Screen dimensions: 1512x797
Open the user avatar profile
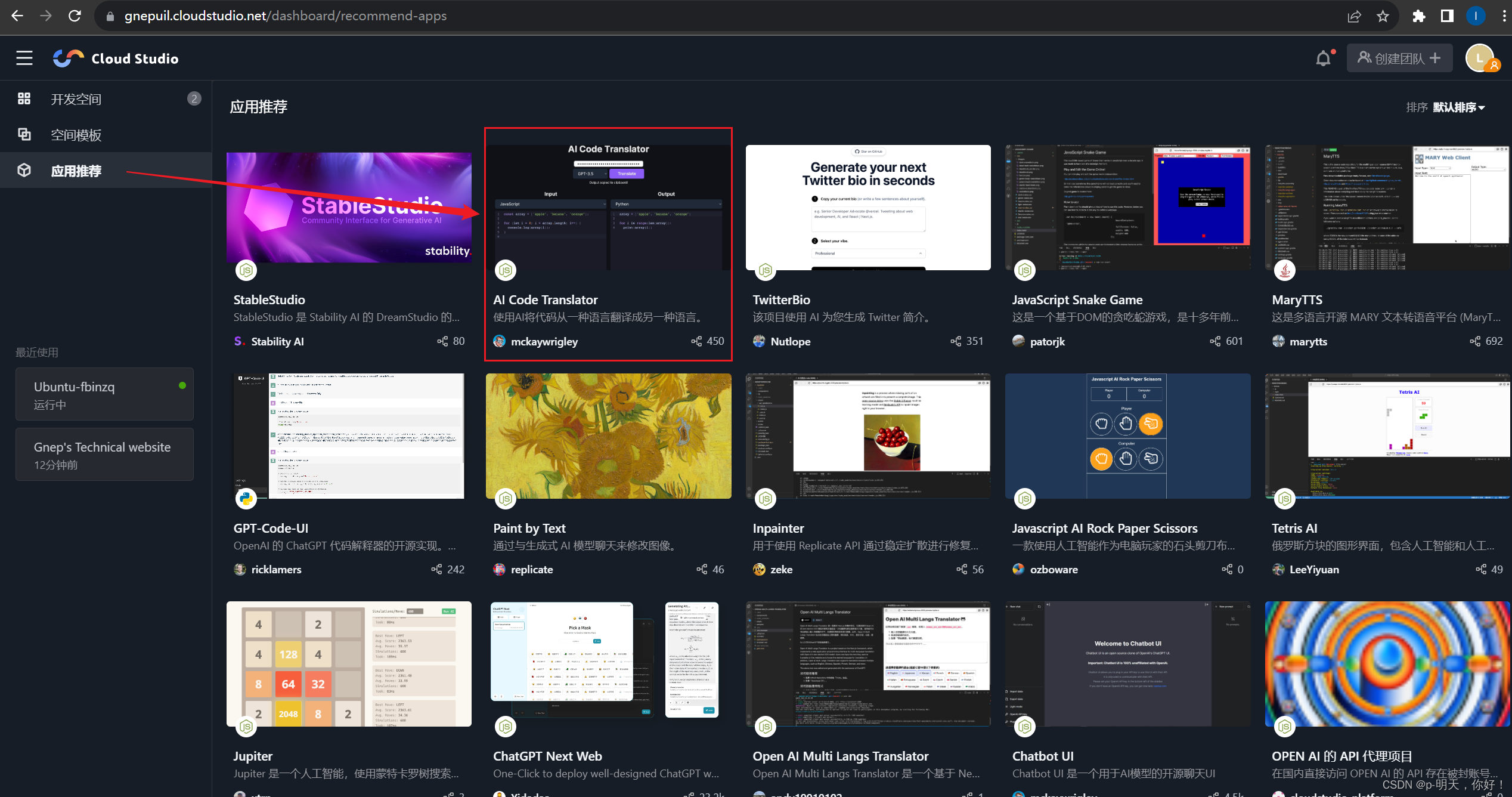(x=1480, y=58)
